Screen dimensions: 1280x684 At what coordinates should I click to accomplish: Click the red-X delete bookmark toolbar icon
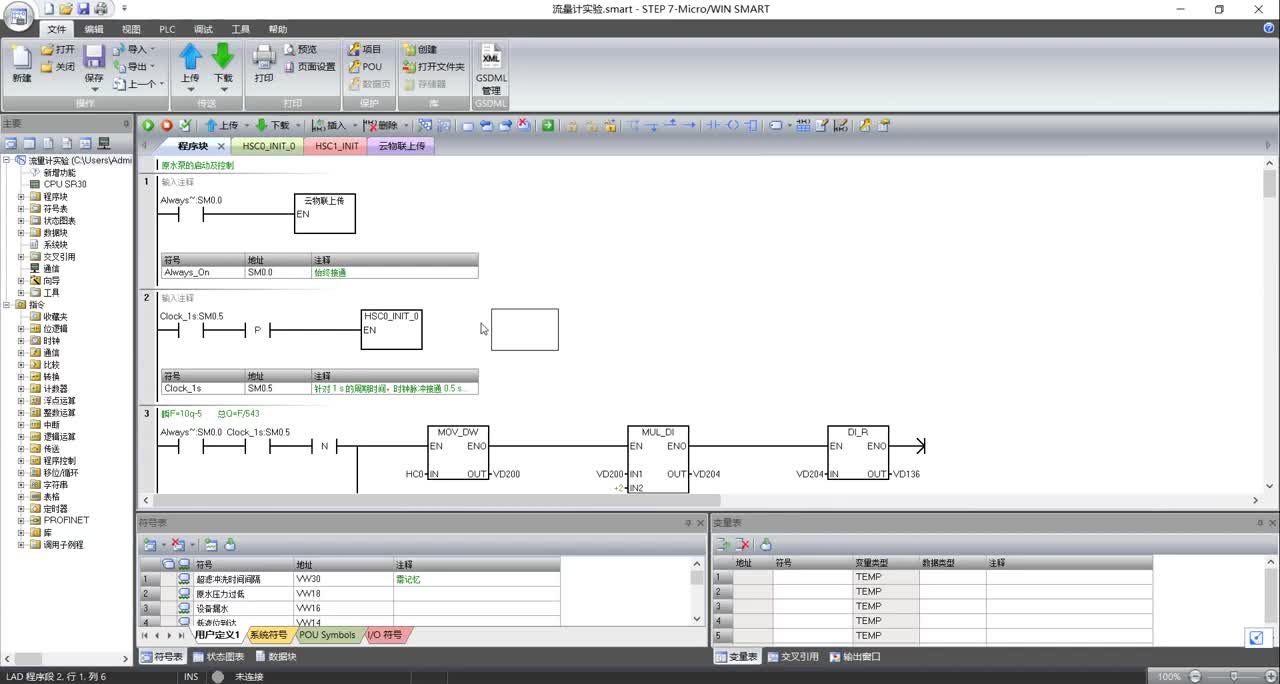pyautogui.click(x=523, y=125)
